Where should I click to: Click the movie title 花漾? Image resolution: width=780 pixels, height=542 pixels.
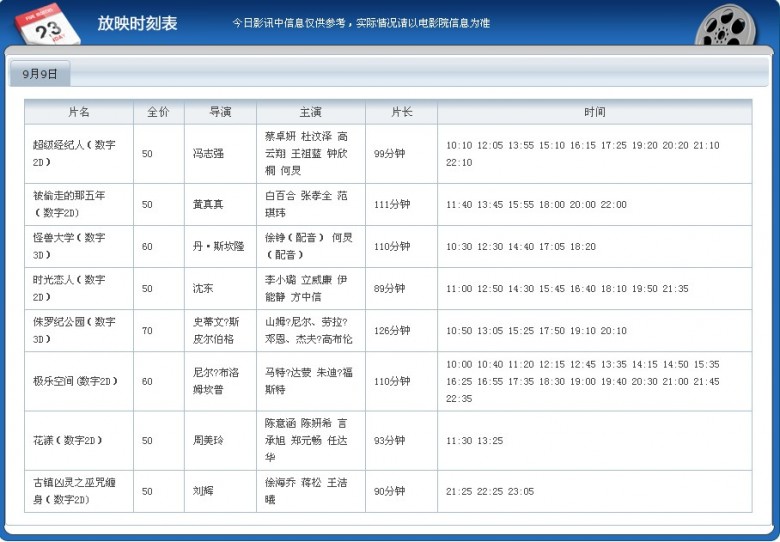(68, 440)
